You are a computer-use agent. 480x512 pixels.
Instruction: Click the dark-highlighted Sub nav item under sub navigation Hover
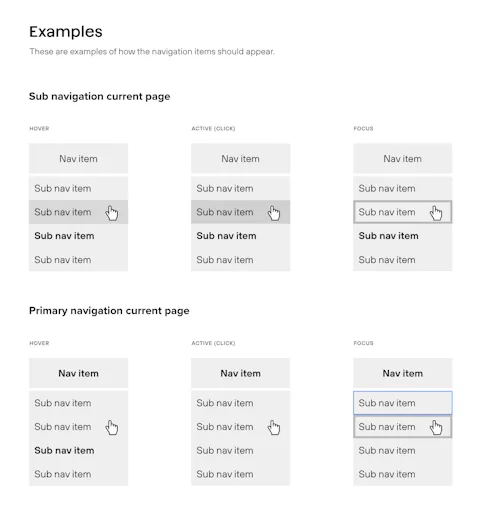tap(78, 212)
